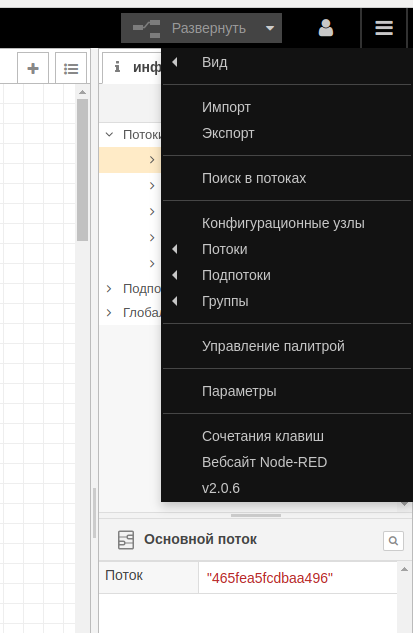The image size is (413, 633).
Task: Click the Развернуть deploy button
Action: click(190, 28)
